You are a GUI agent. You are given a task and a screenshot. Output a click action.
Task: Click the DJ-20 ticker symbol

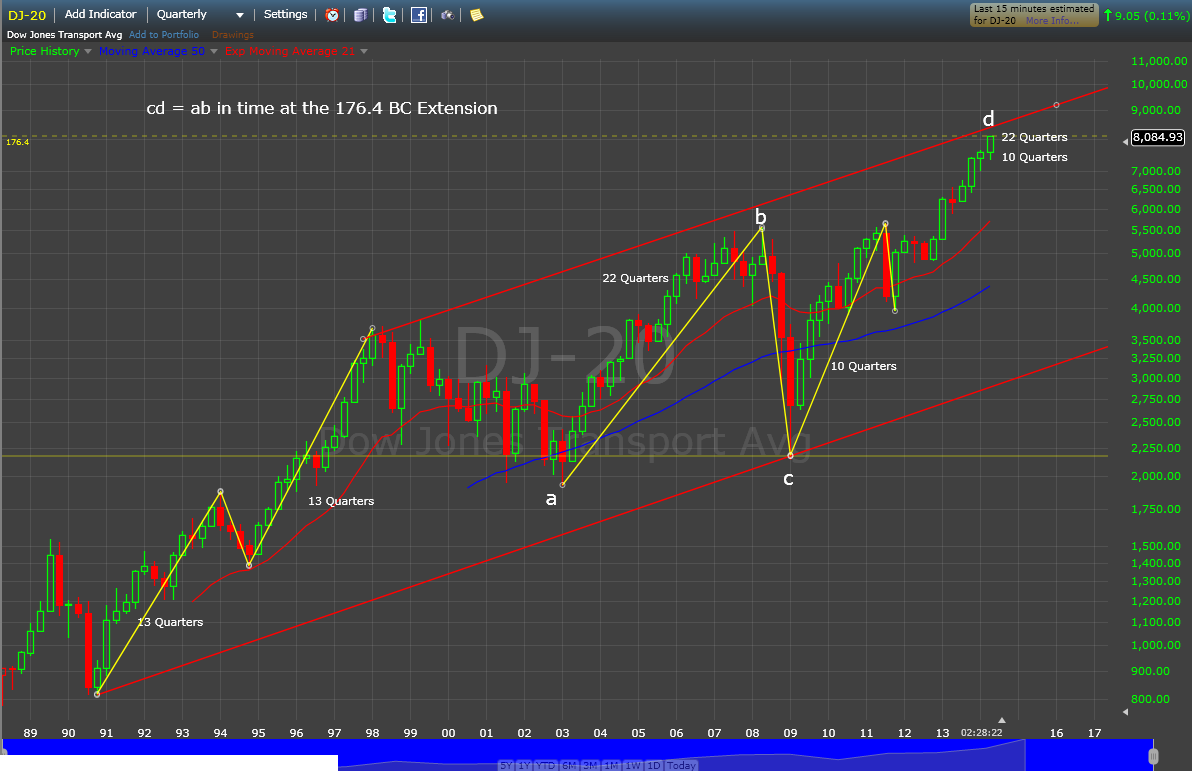[27, 14]
